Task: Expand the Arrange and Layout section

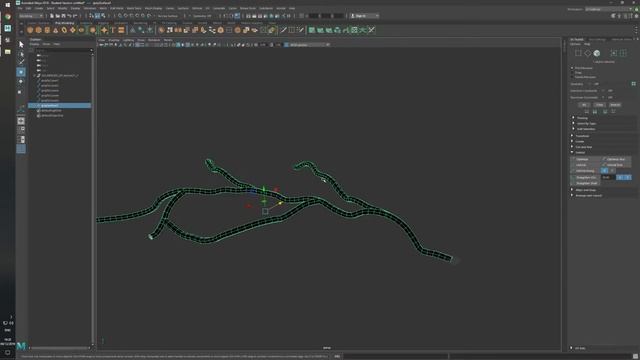Action: coord(589,196)
